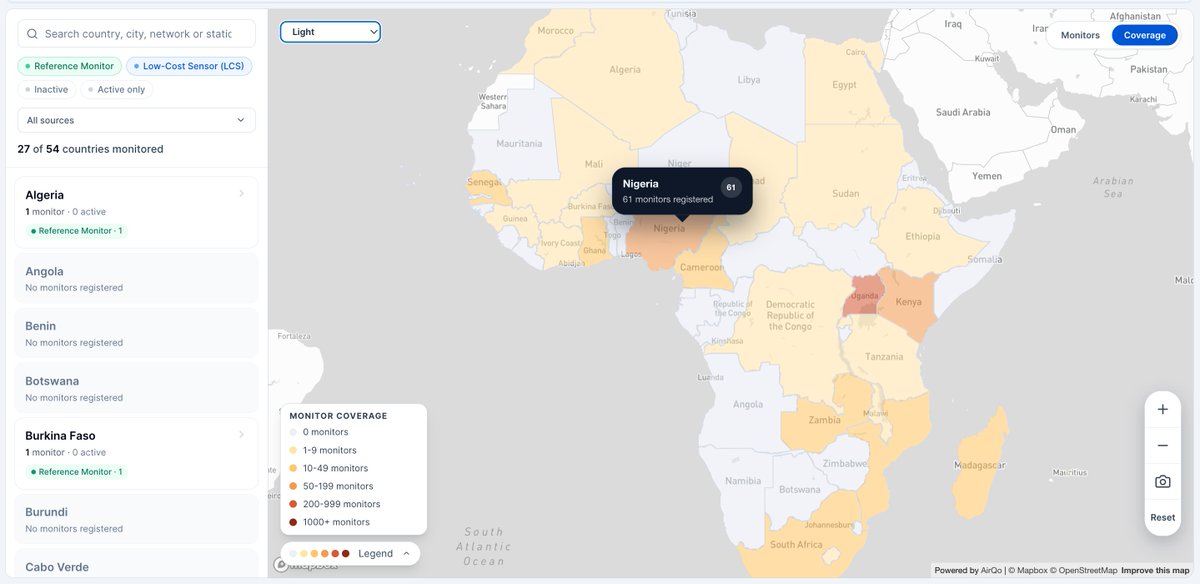Switch to Monitors view tab
Screen dimensions: 1200x584
tap(1080, 35)
